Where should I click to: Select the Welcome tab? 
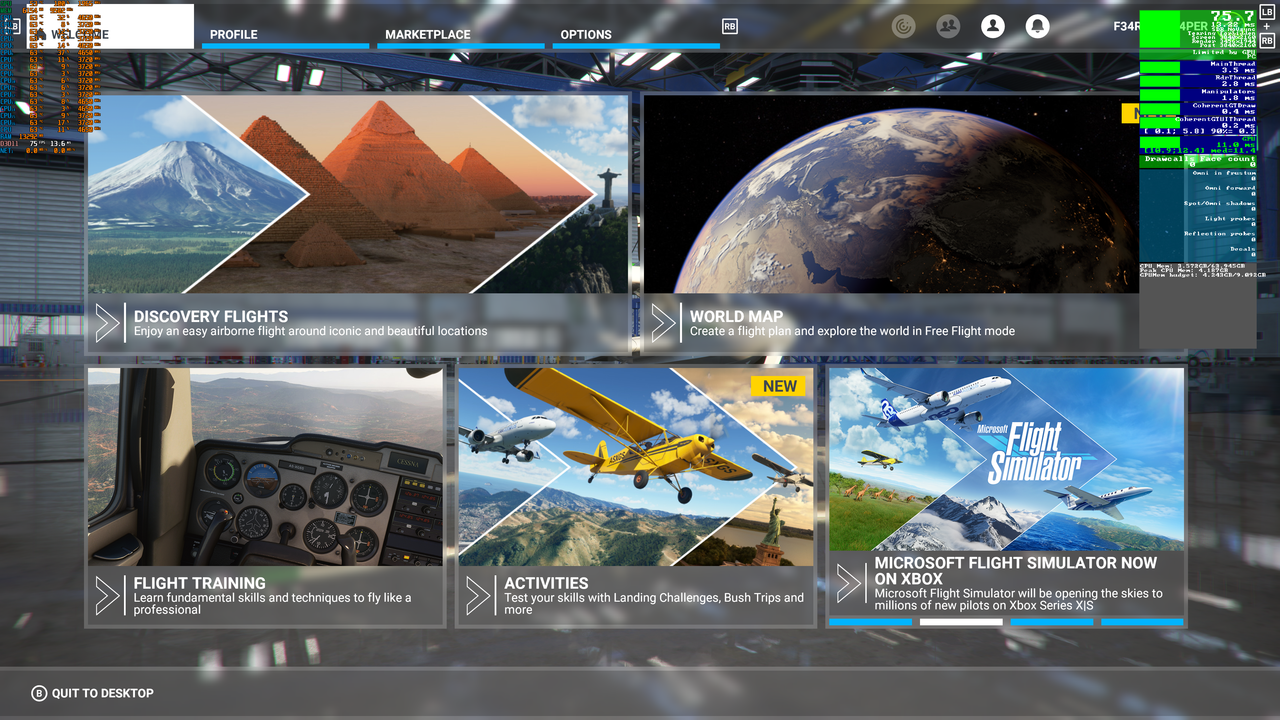(x=110, y=27)
